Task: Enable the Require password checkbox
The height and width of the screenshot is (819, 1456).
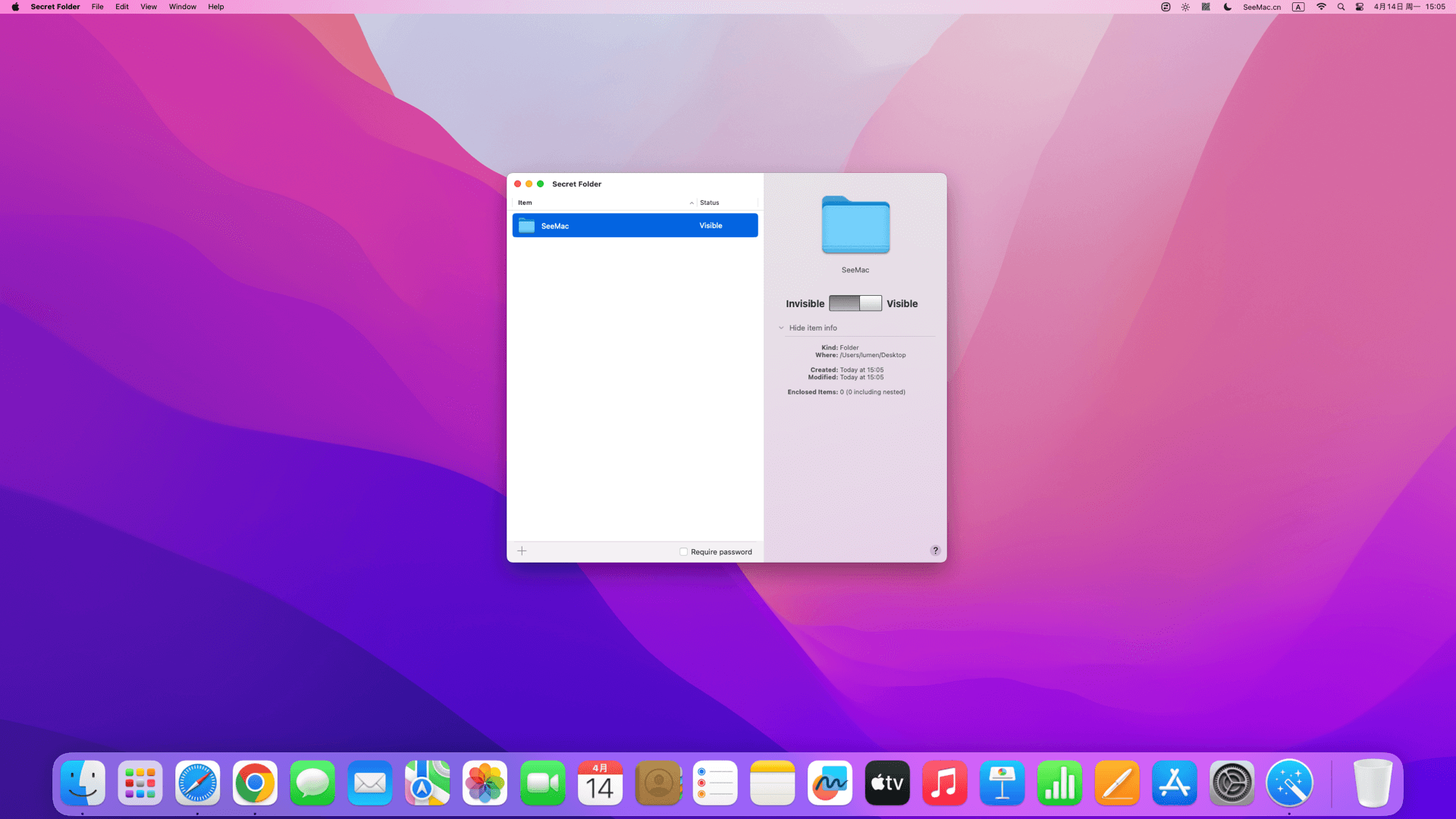Action: [683, 552]
